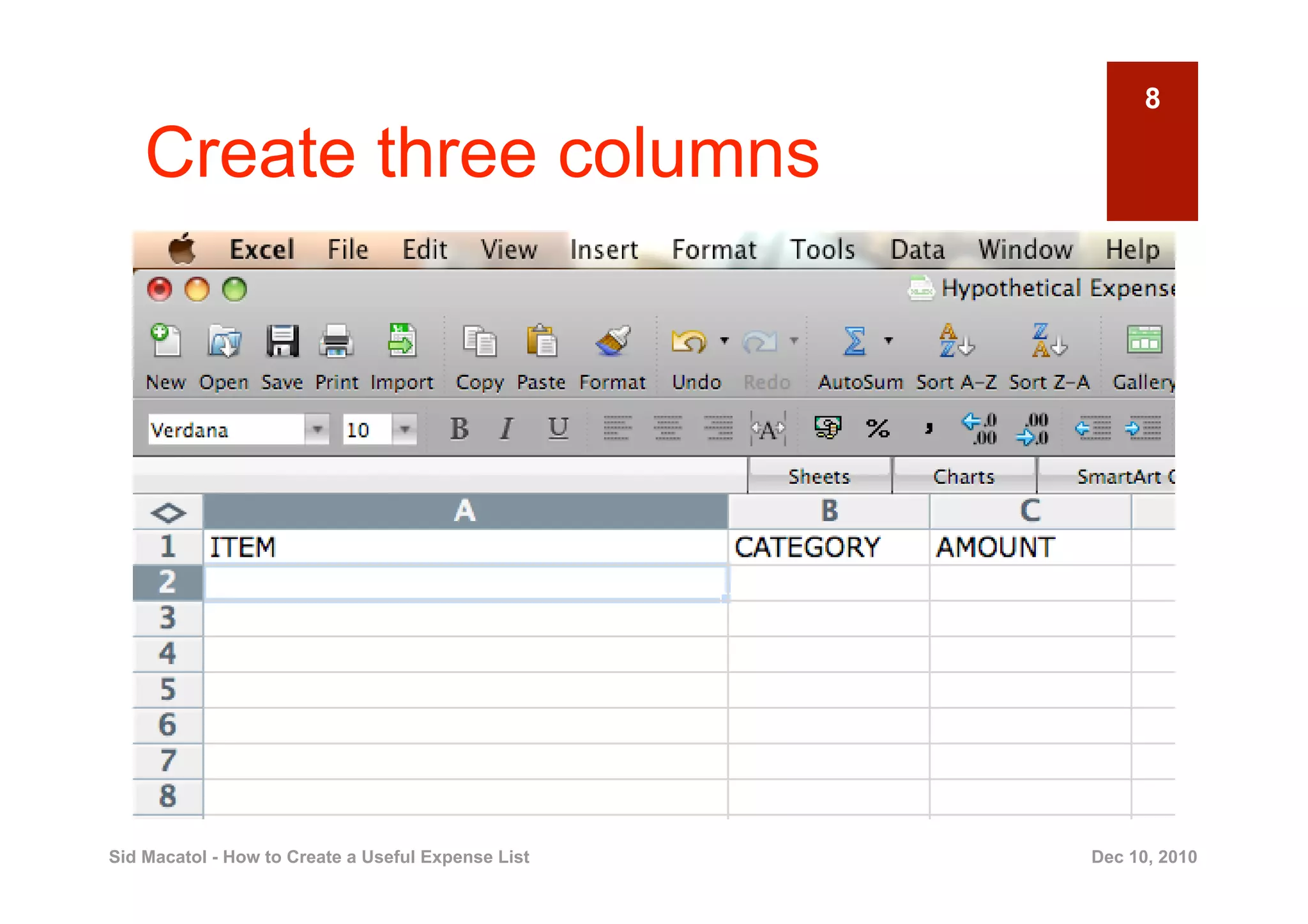Switch to the Sheets tab

pyautogui.click(x=819, y=476)
